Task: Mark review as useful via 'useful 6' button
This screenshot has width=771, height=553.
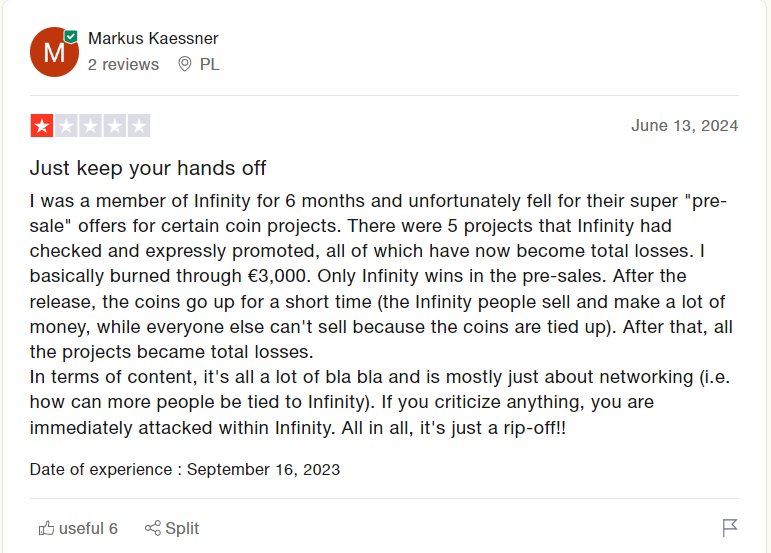Action: click(78, 528)
